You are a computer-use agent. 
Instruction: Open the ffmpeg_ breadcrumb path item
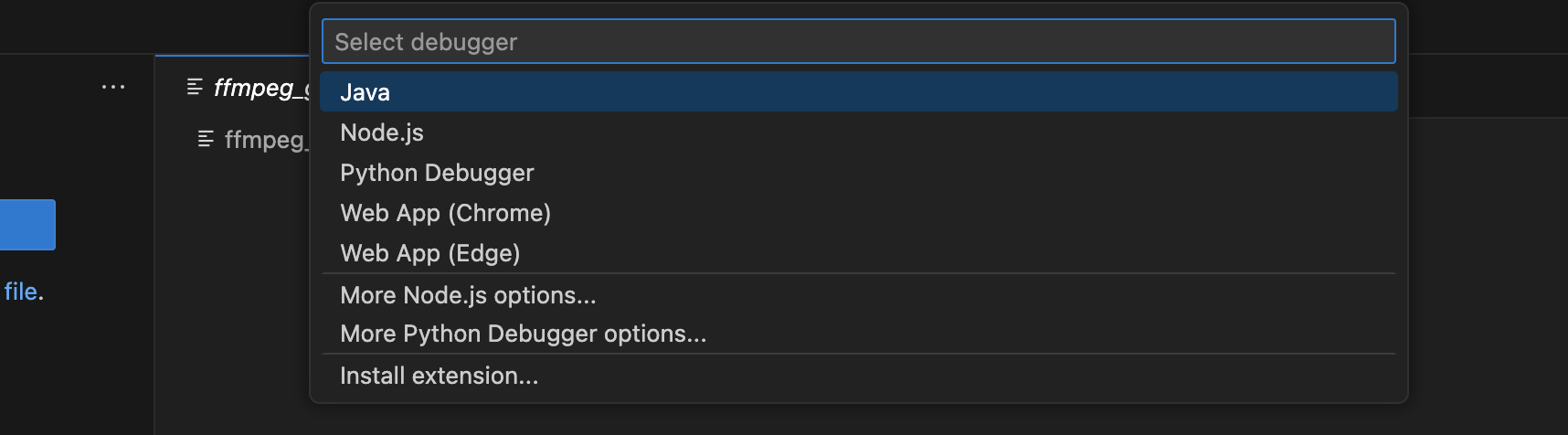pos(266,140)
